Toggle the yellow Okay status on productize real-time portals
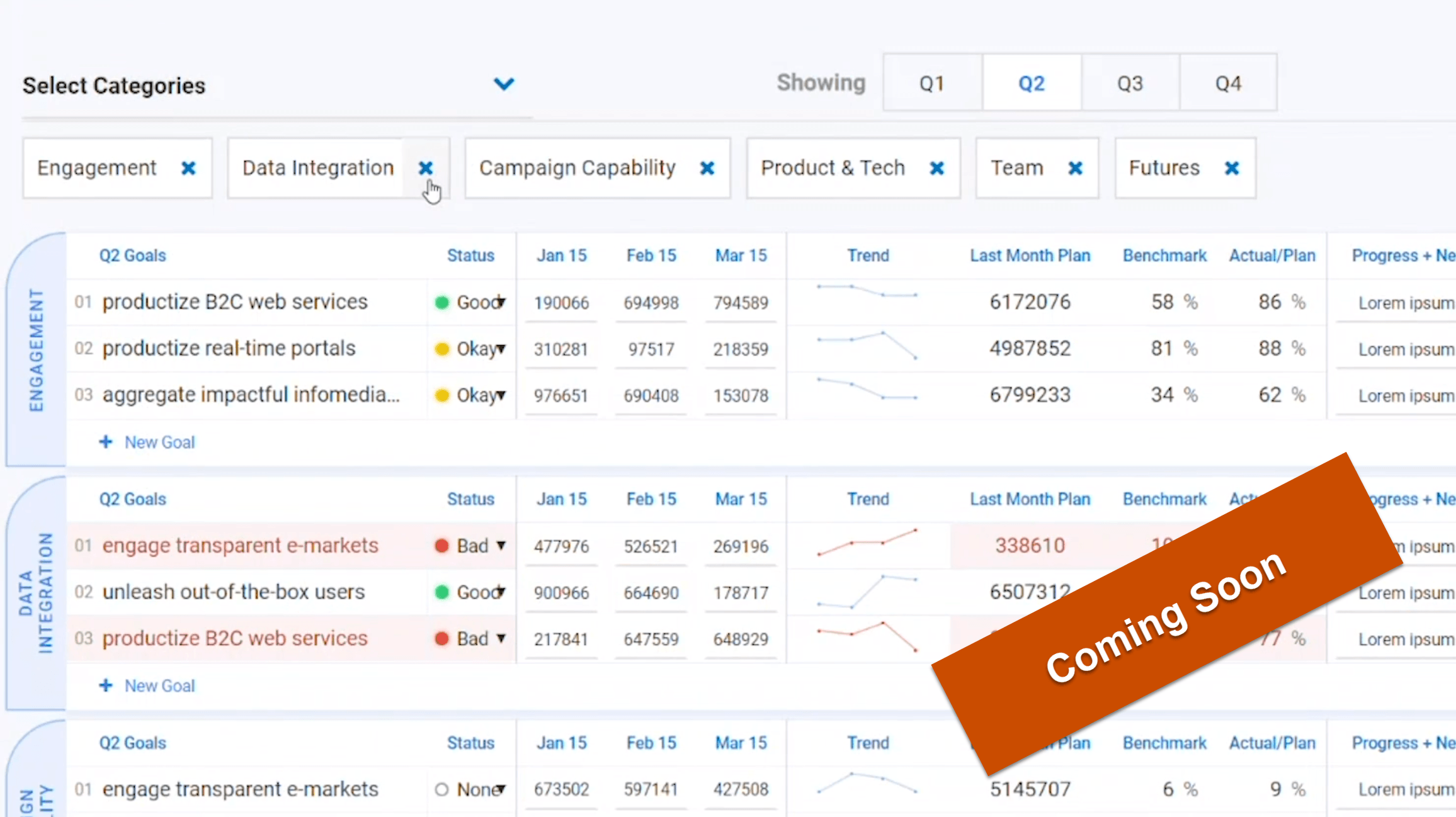 coord(444,348)
